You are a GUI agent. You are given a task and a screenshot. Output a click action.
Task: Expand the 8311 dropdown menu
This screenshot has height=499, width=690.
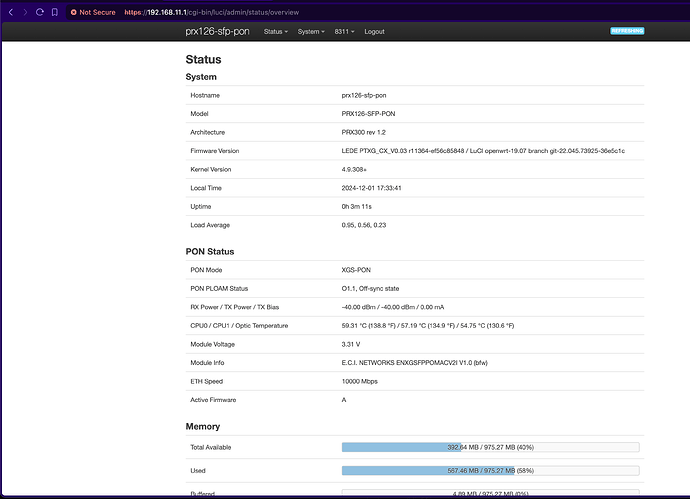pos(344,32)
